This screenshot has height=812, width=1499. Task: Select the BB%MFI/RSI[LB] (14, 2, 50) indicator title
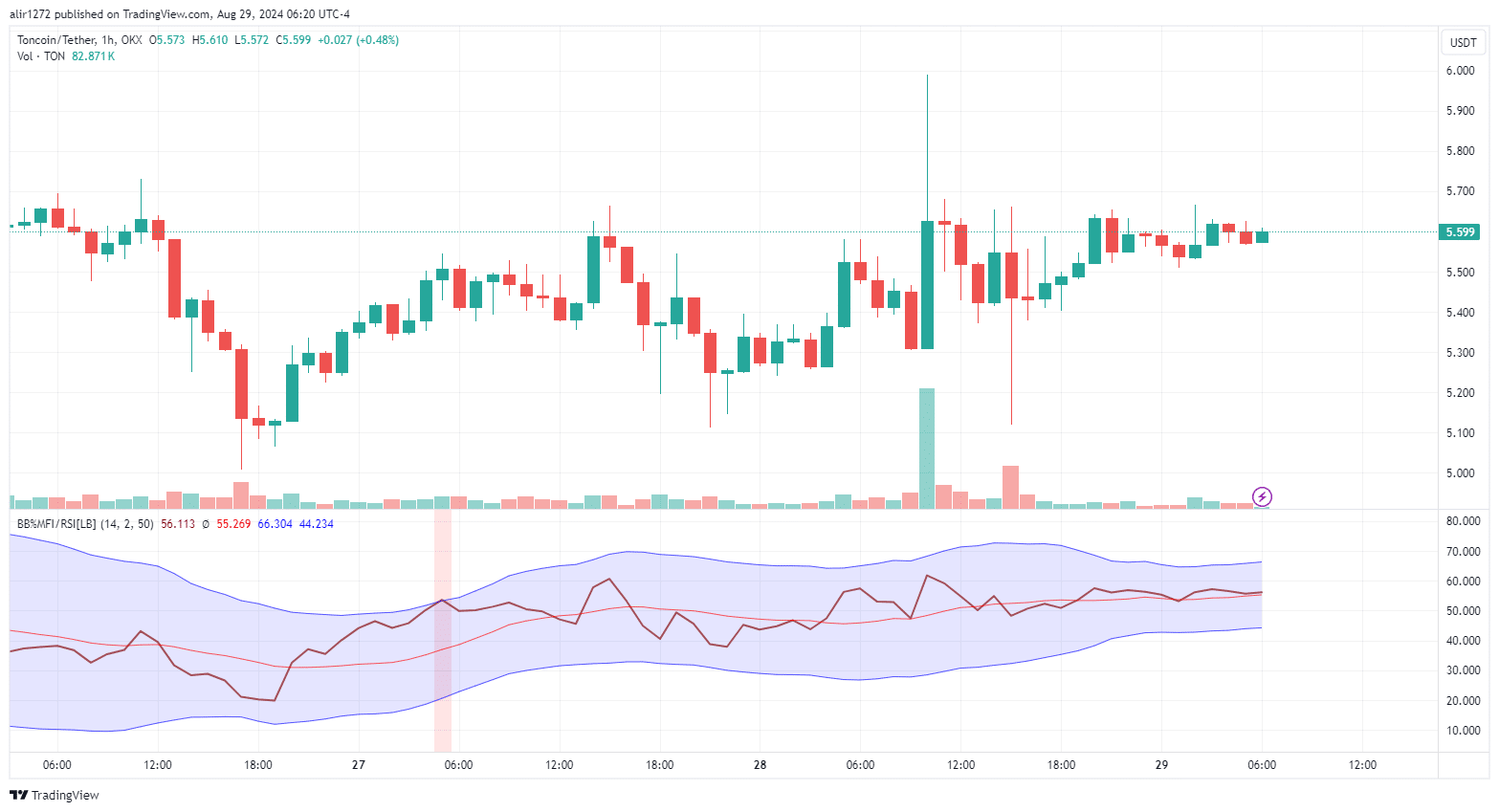(85, 524)
